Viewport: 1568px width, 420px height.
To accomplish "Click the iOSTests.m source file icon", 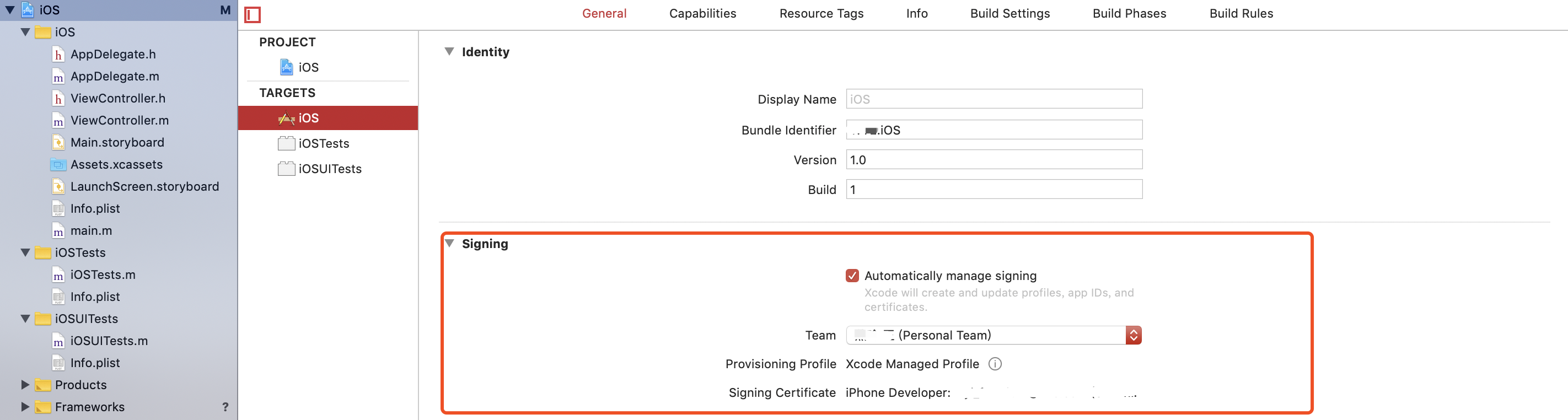I will pyautogui.click(x=58, y=275).
